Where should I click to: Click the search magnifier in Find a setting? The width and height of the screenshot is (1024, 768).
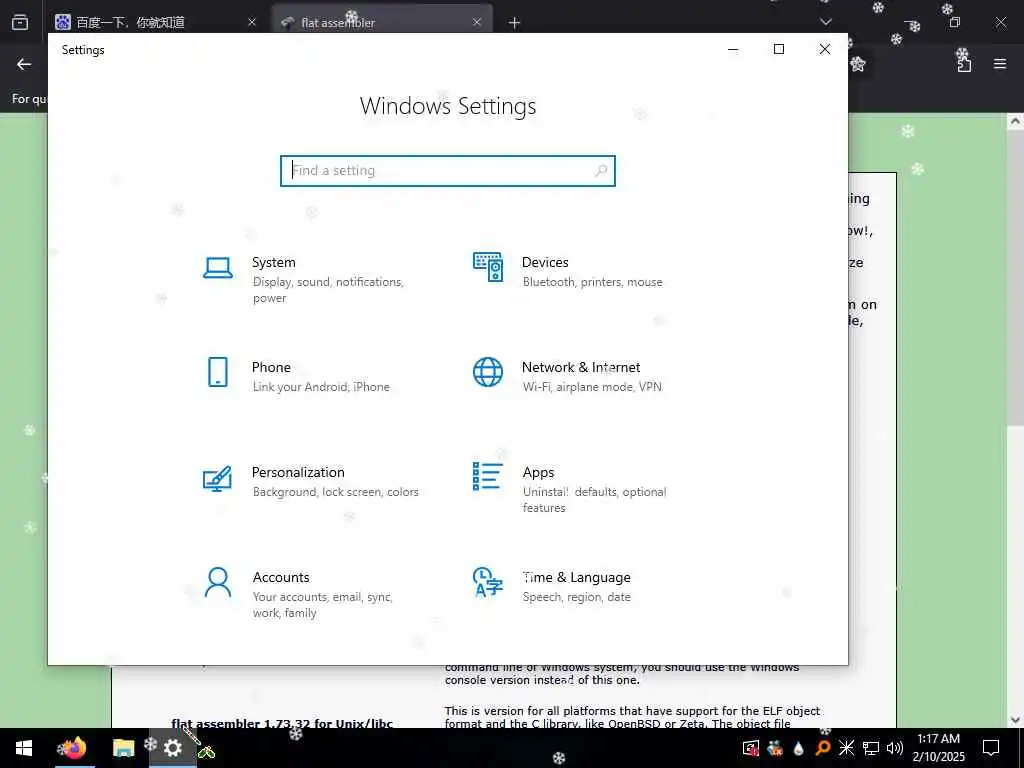(601, 170)
